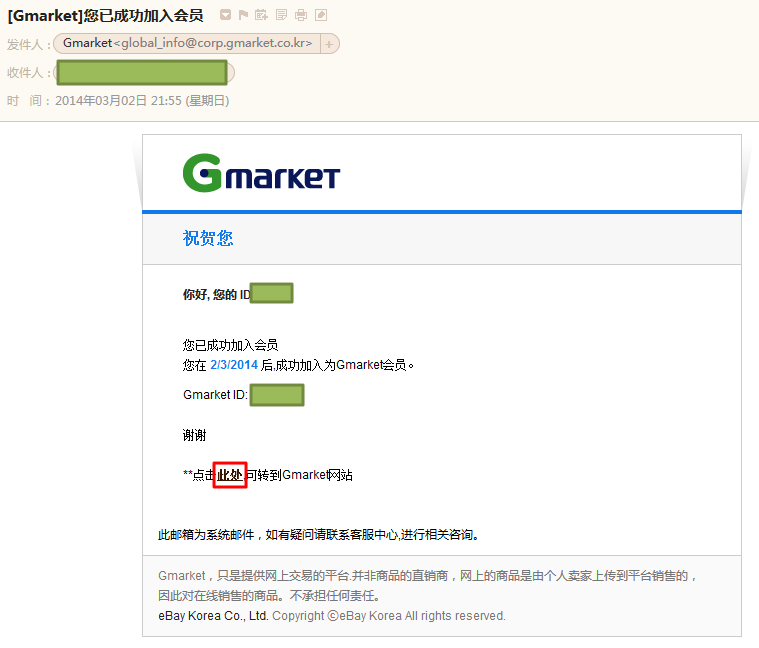Click the Gmarket logo in the email
The height and width of the screenshot is (648, 759).
(x=261, y=173)
